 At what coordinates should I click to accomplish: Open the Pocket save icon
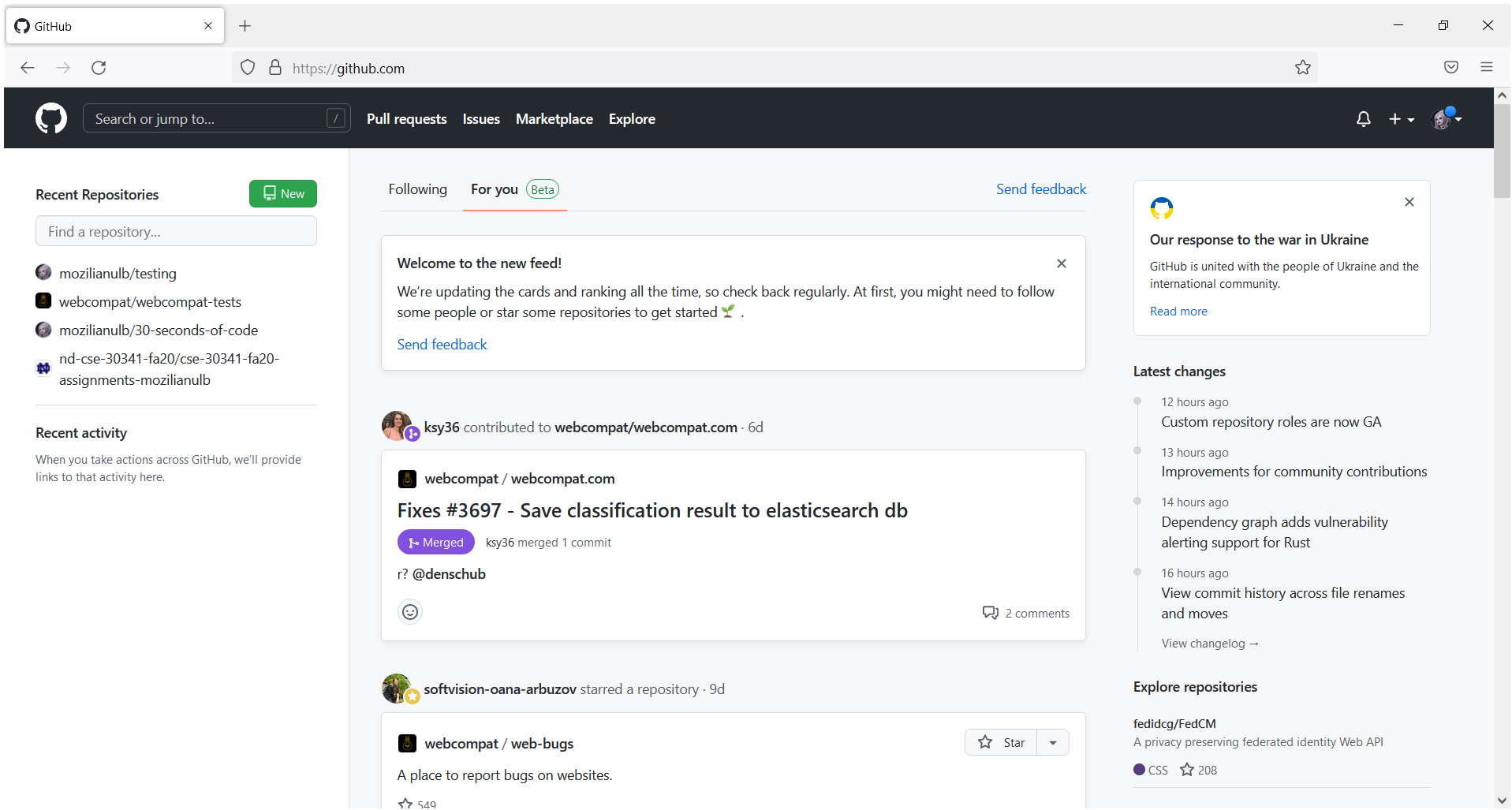(x=1451, y=68)
